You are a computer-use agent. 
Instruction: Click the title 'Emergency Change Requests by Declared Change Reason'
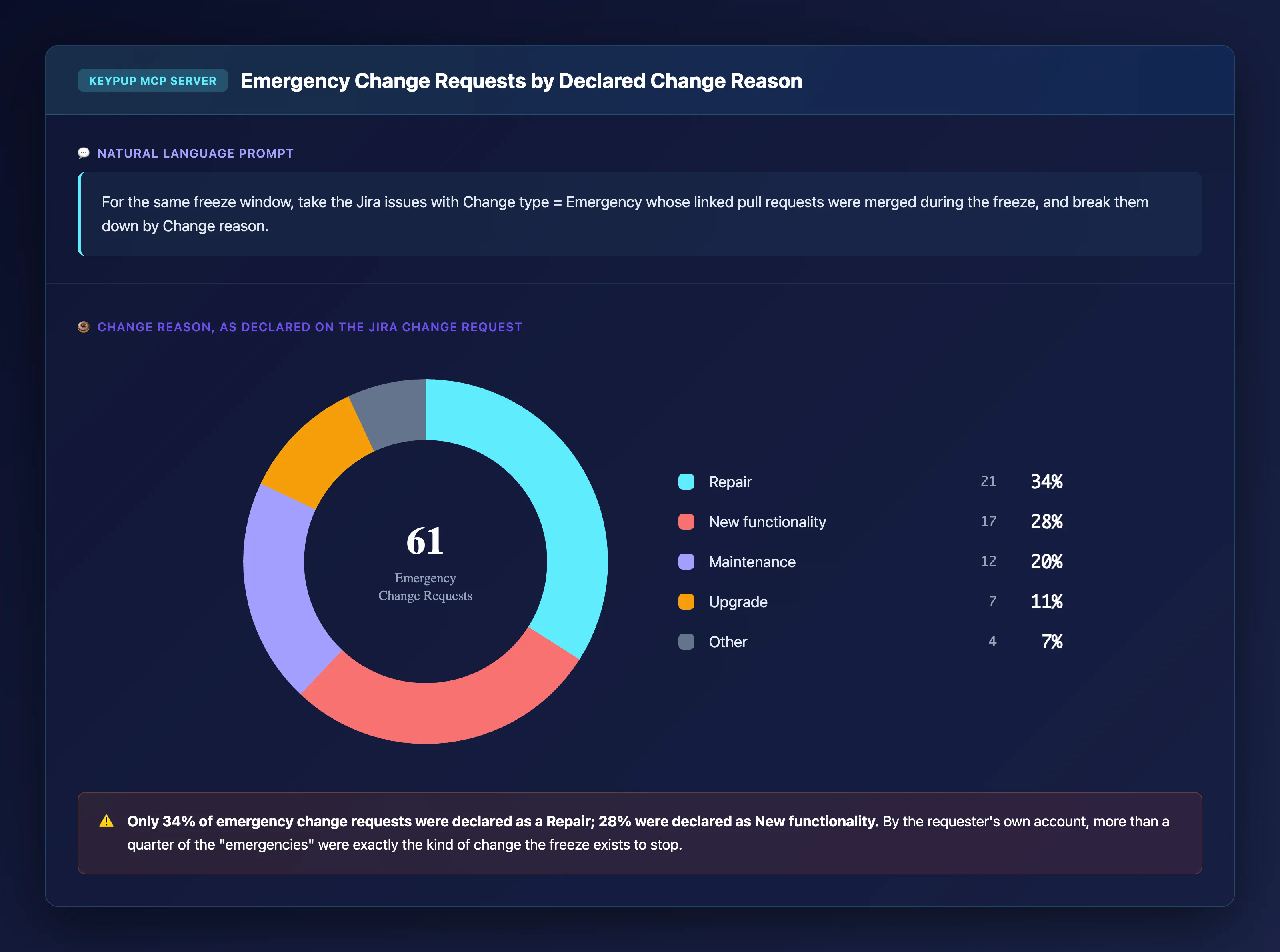click(521, 81)
